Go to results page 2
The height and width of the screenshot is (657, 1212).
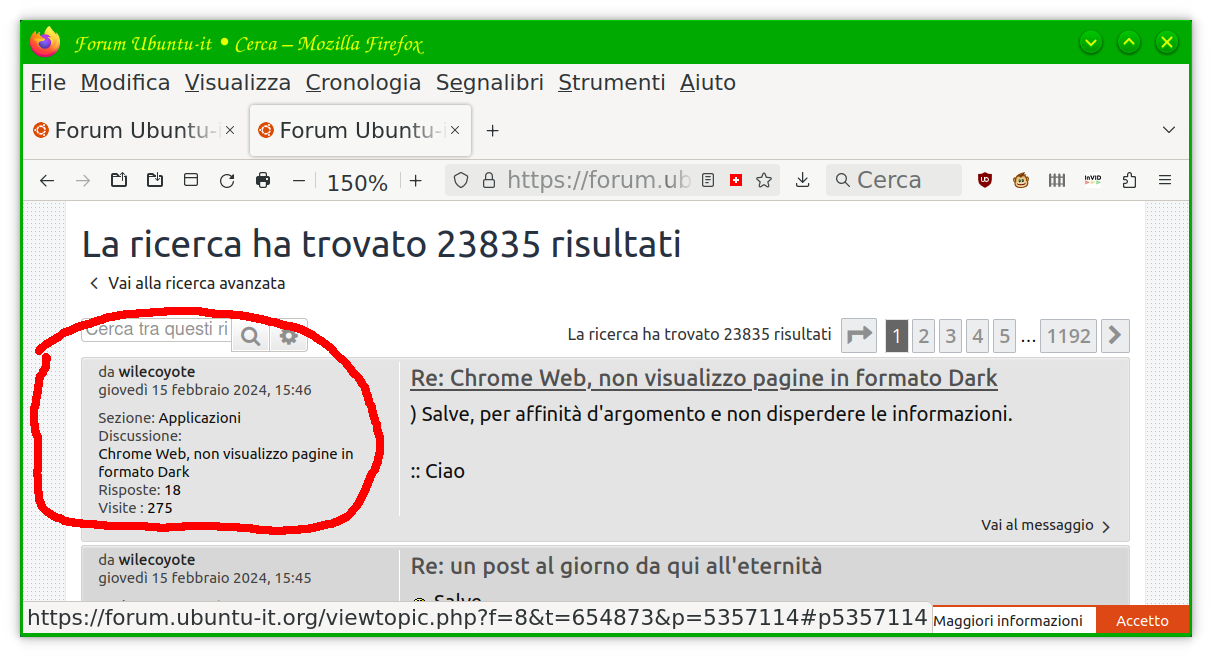pyautogui.click(x=924, y=336)
